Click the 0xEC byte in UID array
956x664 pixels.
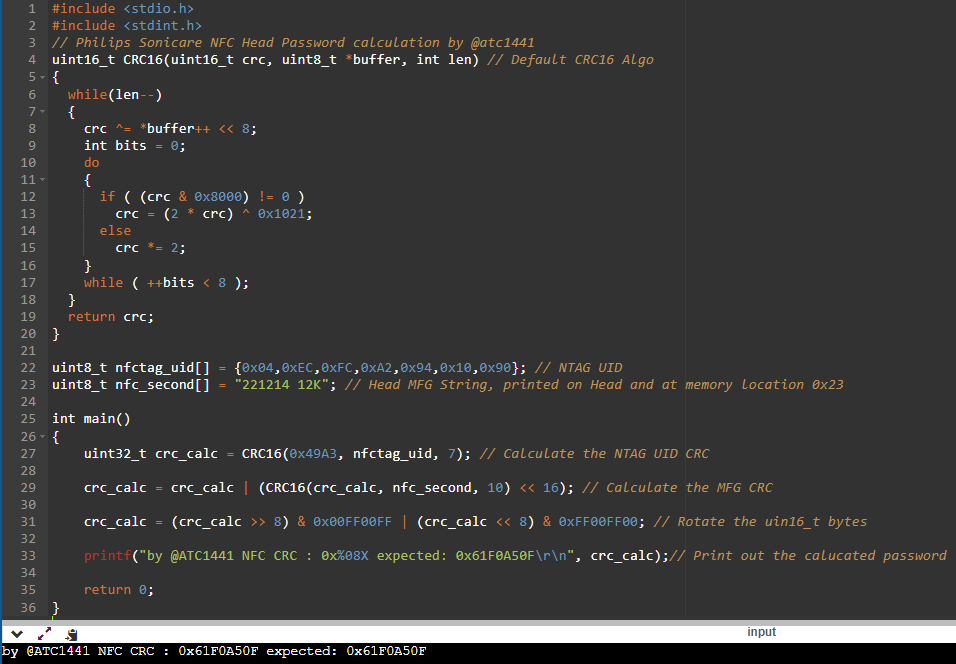(x=297, y=368)
